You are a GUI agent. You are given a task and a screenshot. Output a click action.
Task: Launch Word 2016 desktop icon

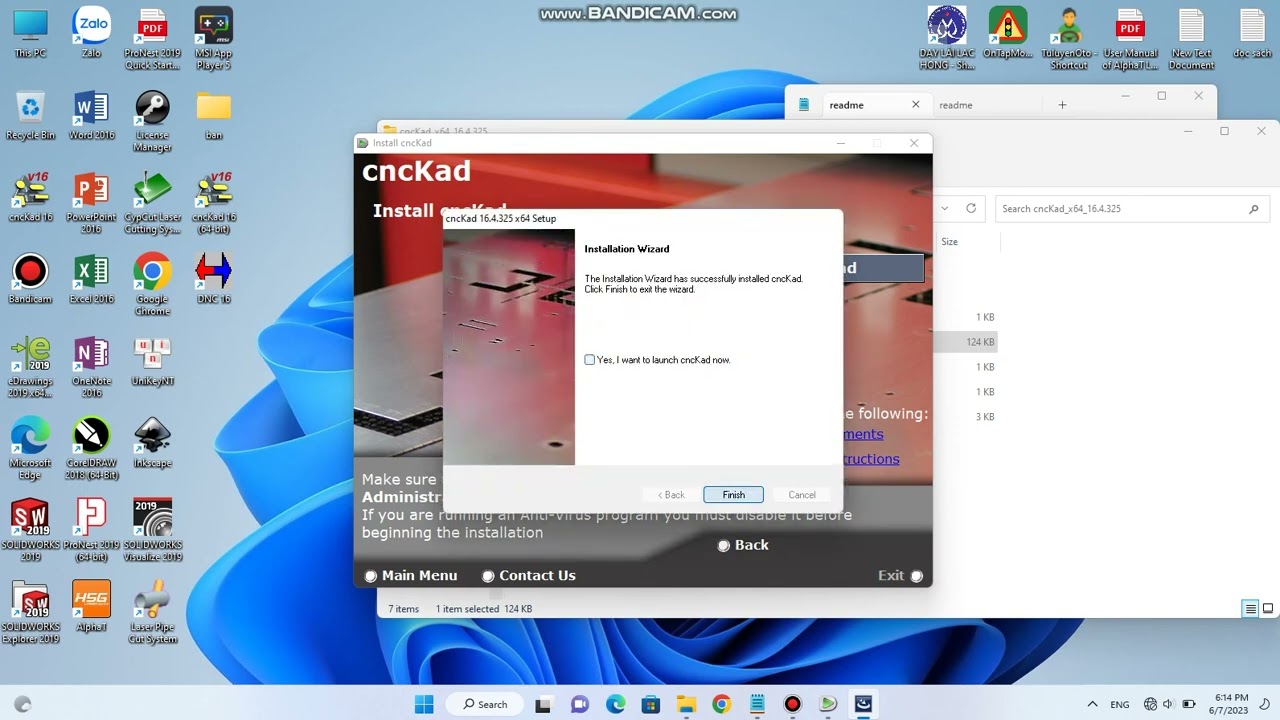click(x=91, y=115)
